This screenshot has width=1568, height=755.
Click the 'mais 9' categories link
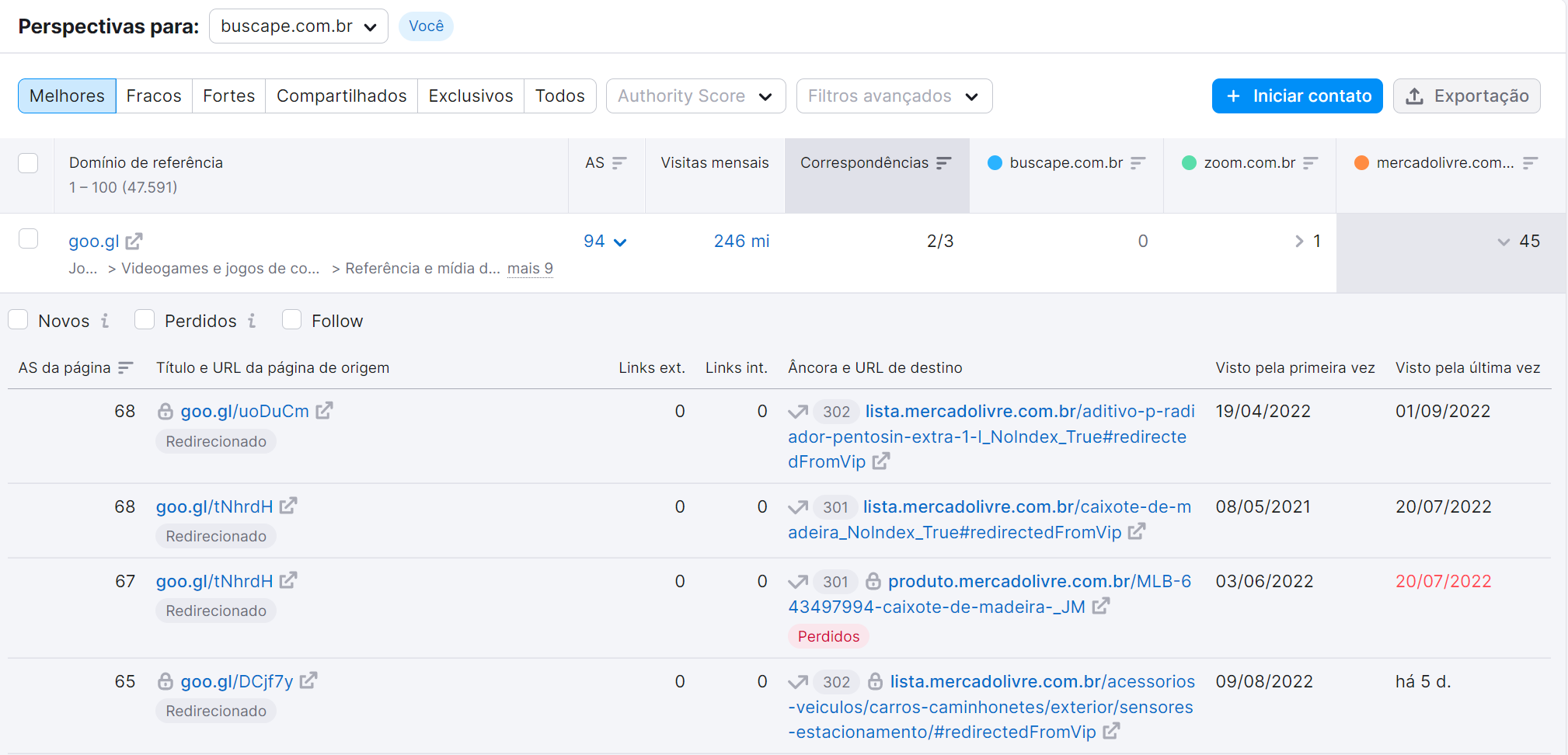pos(530,268)
